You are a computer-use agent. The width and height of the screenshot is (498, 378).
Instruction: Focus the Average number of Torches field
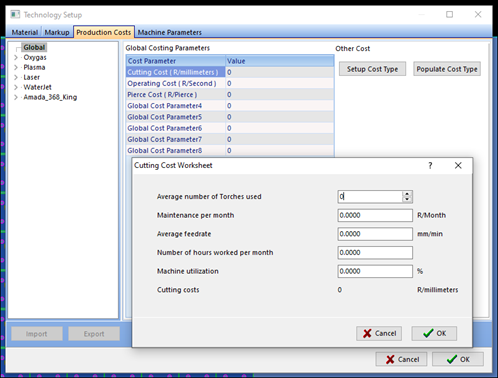coord(370,197)
